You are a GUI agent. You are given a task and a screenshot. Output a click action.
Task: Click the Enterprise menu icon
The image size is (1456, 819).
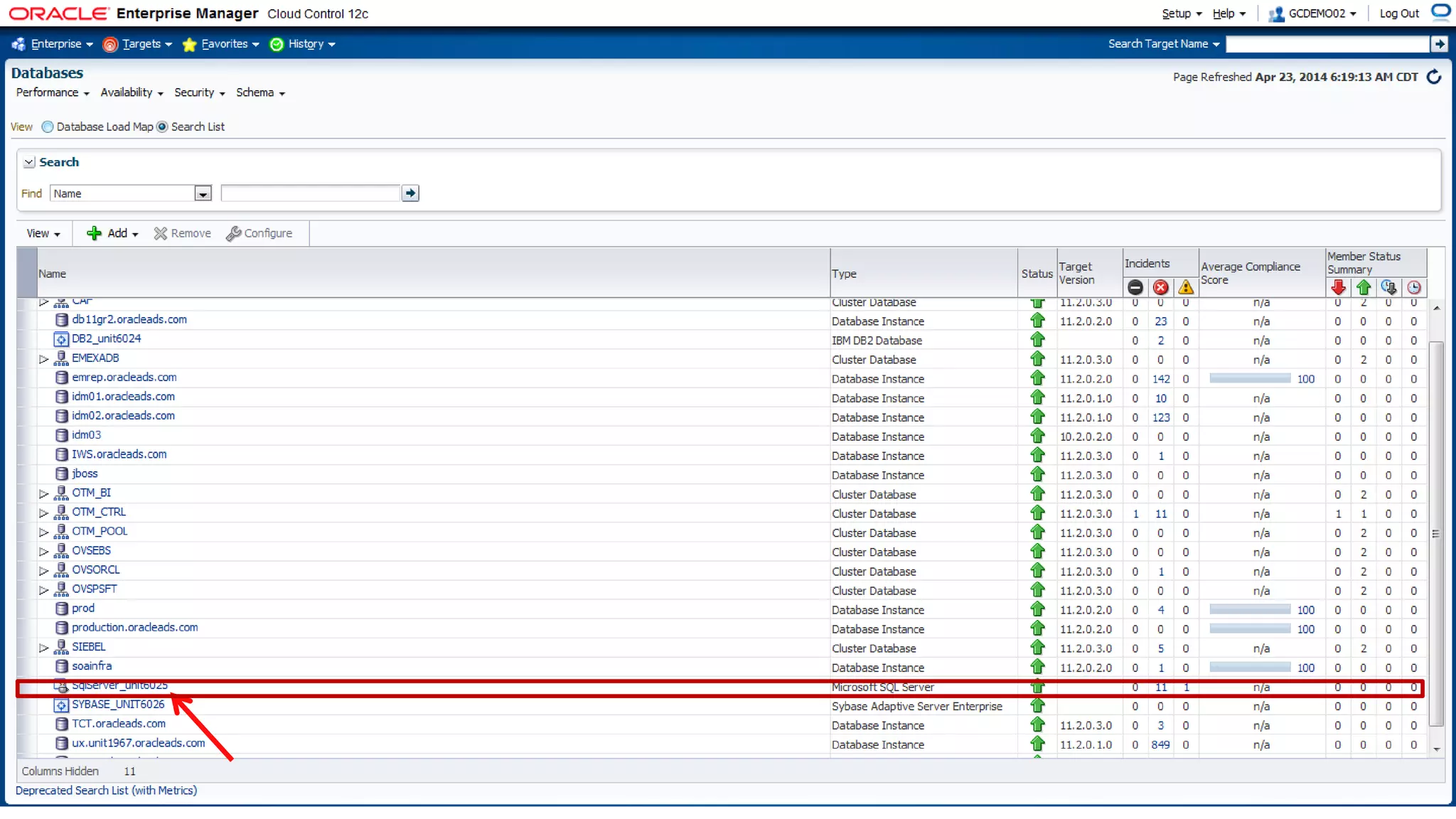tap(18, 44)
